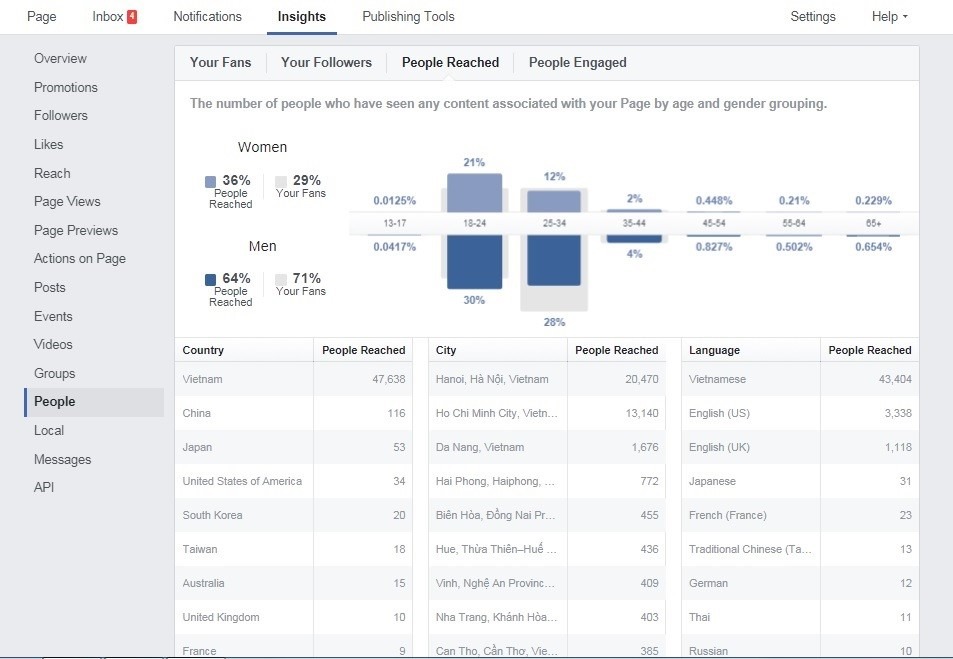The height and width of the screenshot is (659, 953).
Task: Click Settings in the top bar
Action: 812,17
